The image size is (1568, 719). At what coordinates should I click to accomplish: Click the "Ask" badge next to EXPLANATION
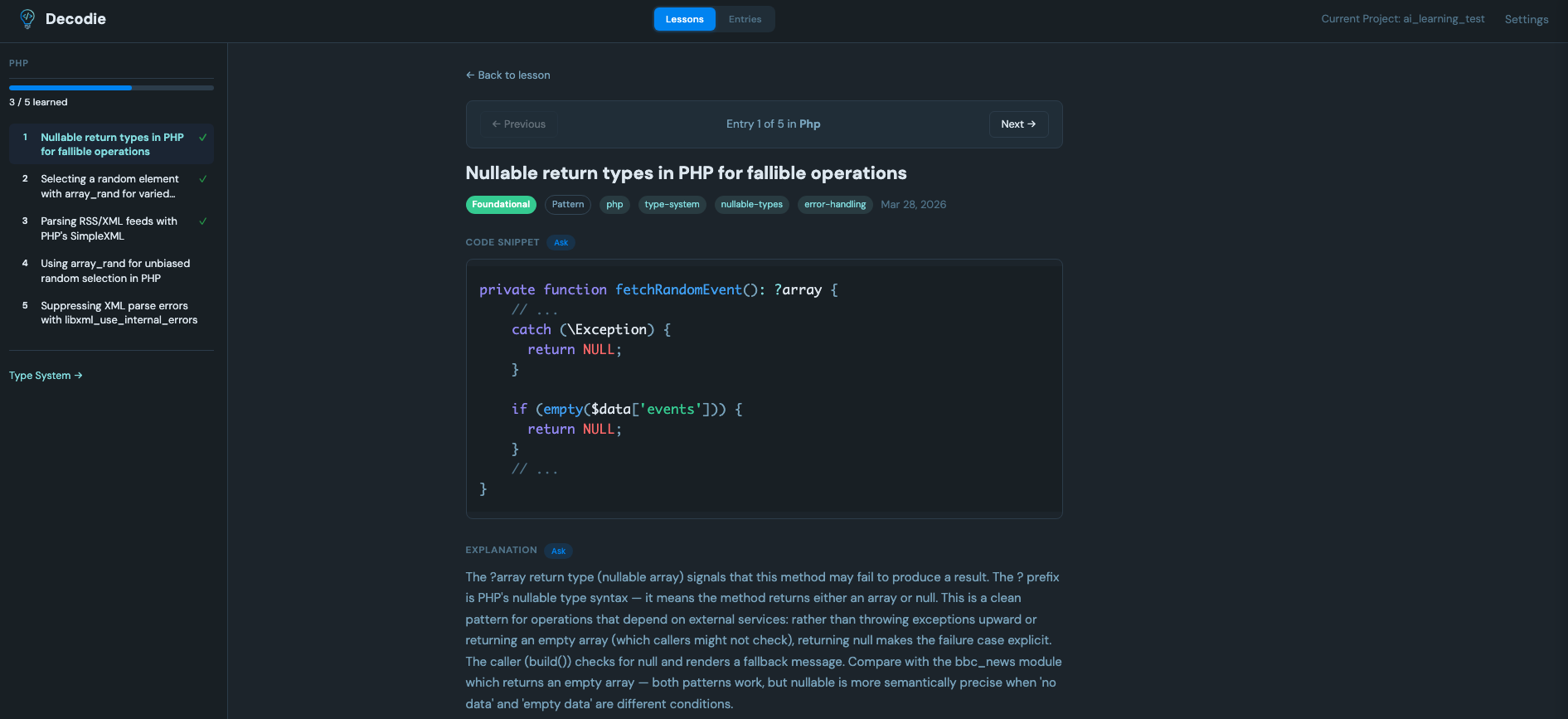[x=557, y=550]
